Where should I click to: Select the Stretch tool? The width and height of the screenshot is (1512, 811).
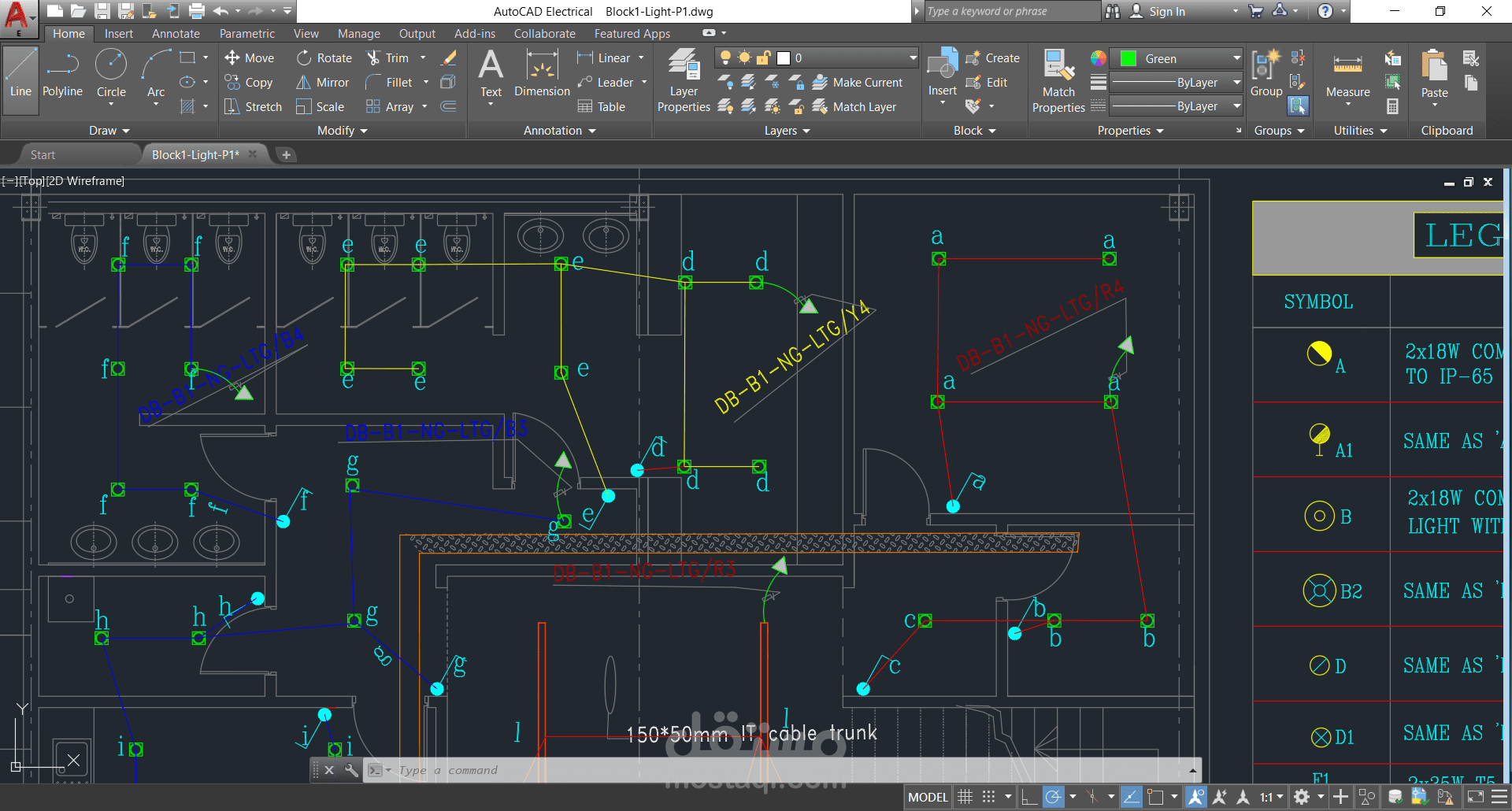(x=253, y=106)
